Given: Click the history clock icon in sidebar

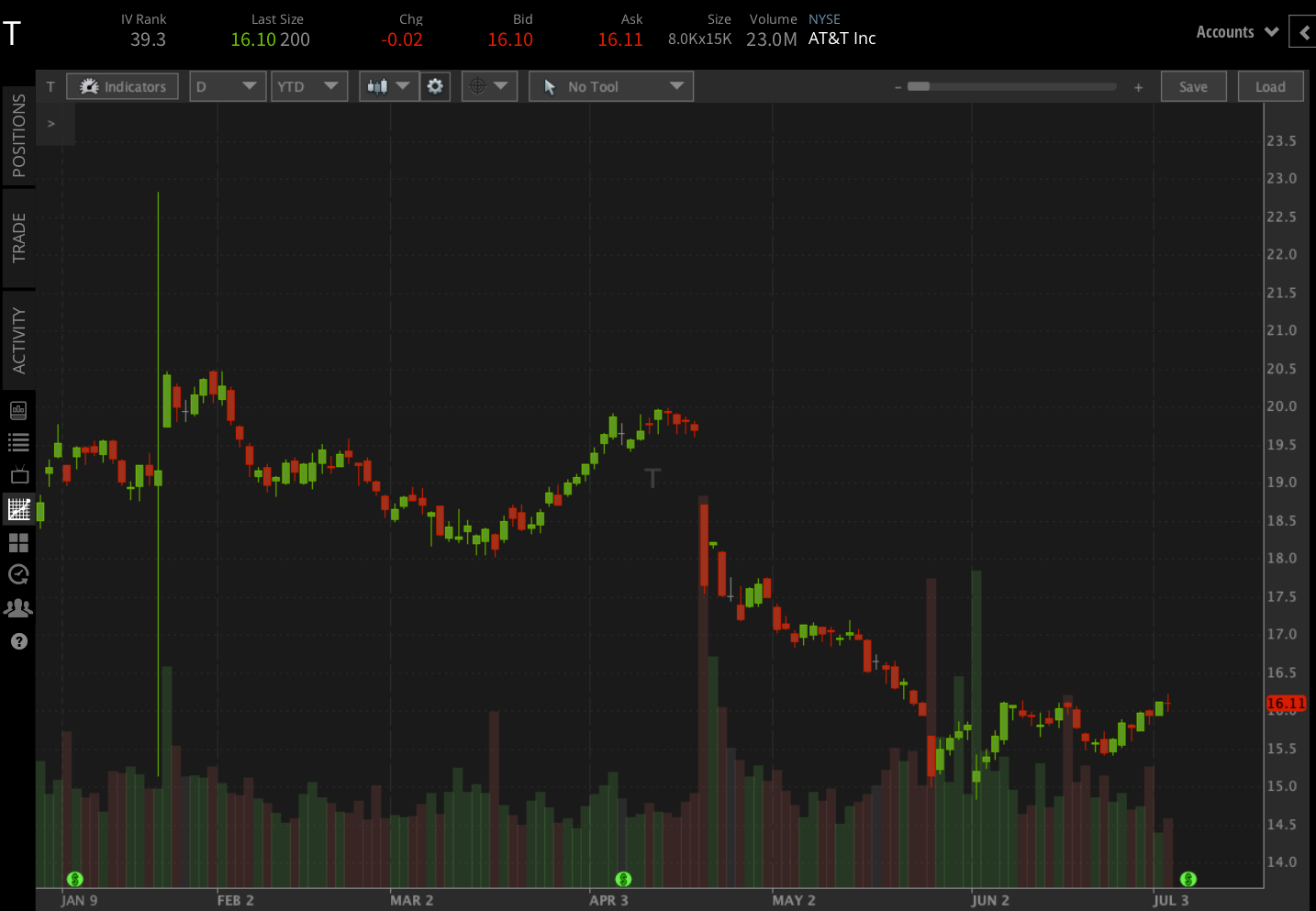Looking at the screenshot, I should point(18,575).
